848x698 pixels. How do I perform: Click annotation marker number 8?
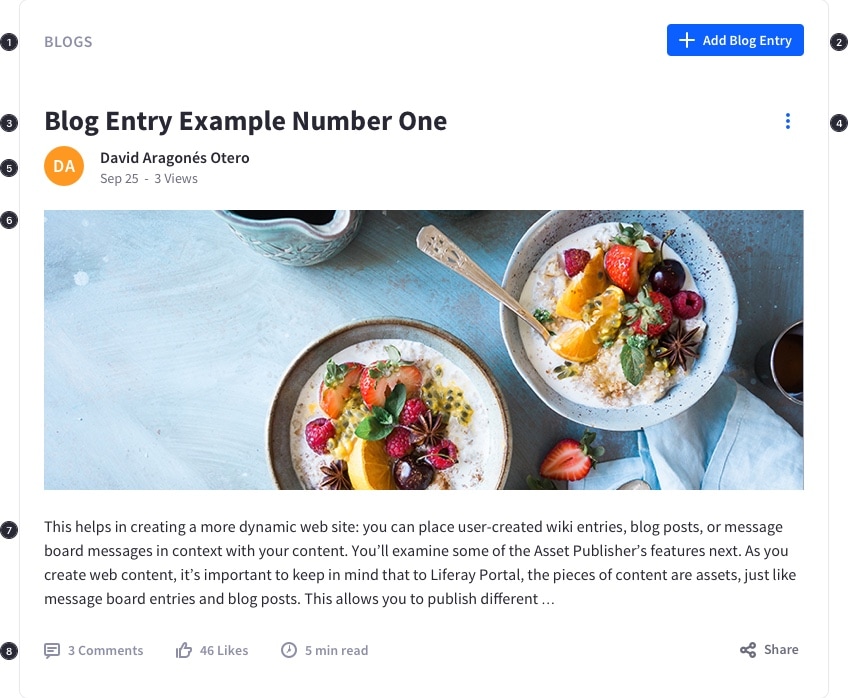point(9,651)
